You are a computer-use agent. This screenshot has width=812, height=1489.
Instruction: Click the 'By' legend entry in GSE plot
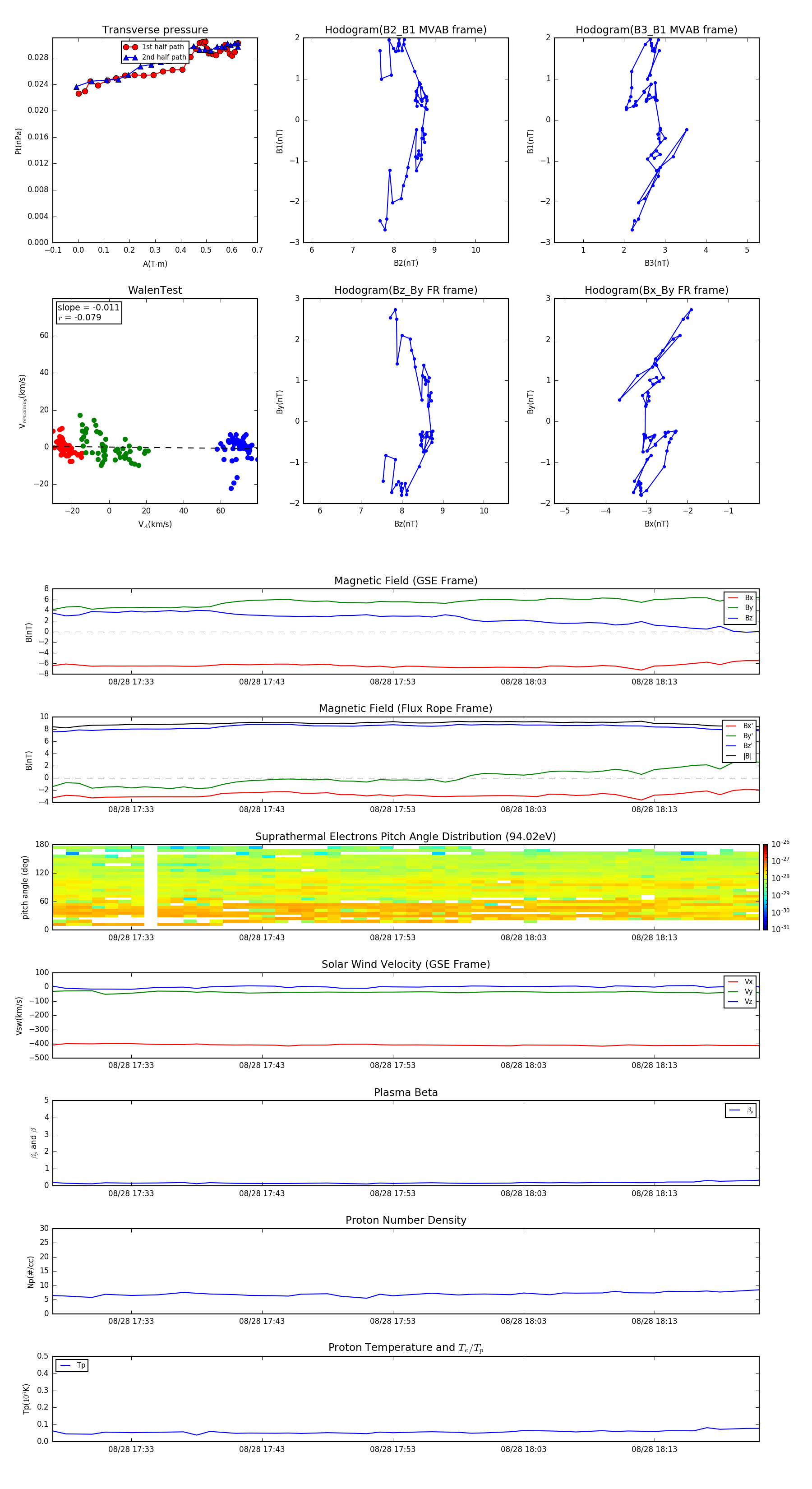point(741,608)
